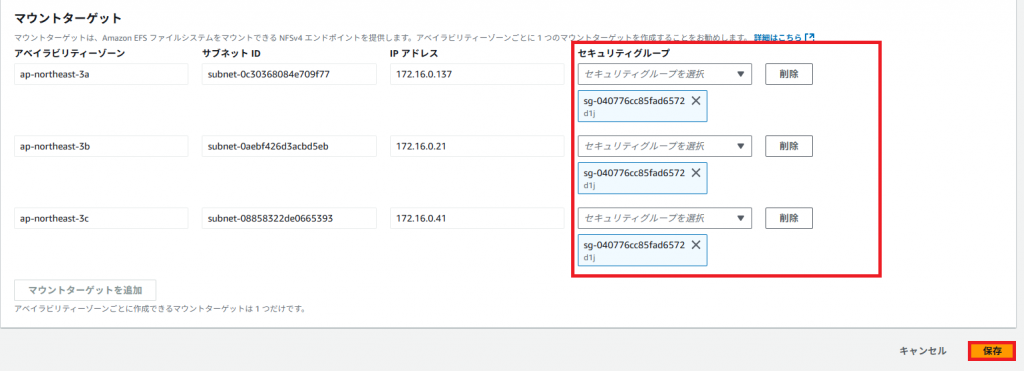Open security group dropdown for ap-northeast-3c
The image size is (1024, 371).
[664, 218]
